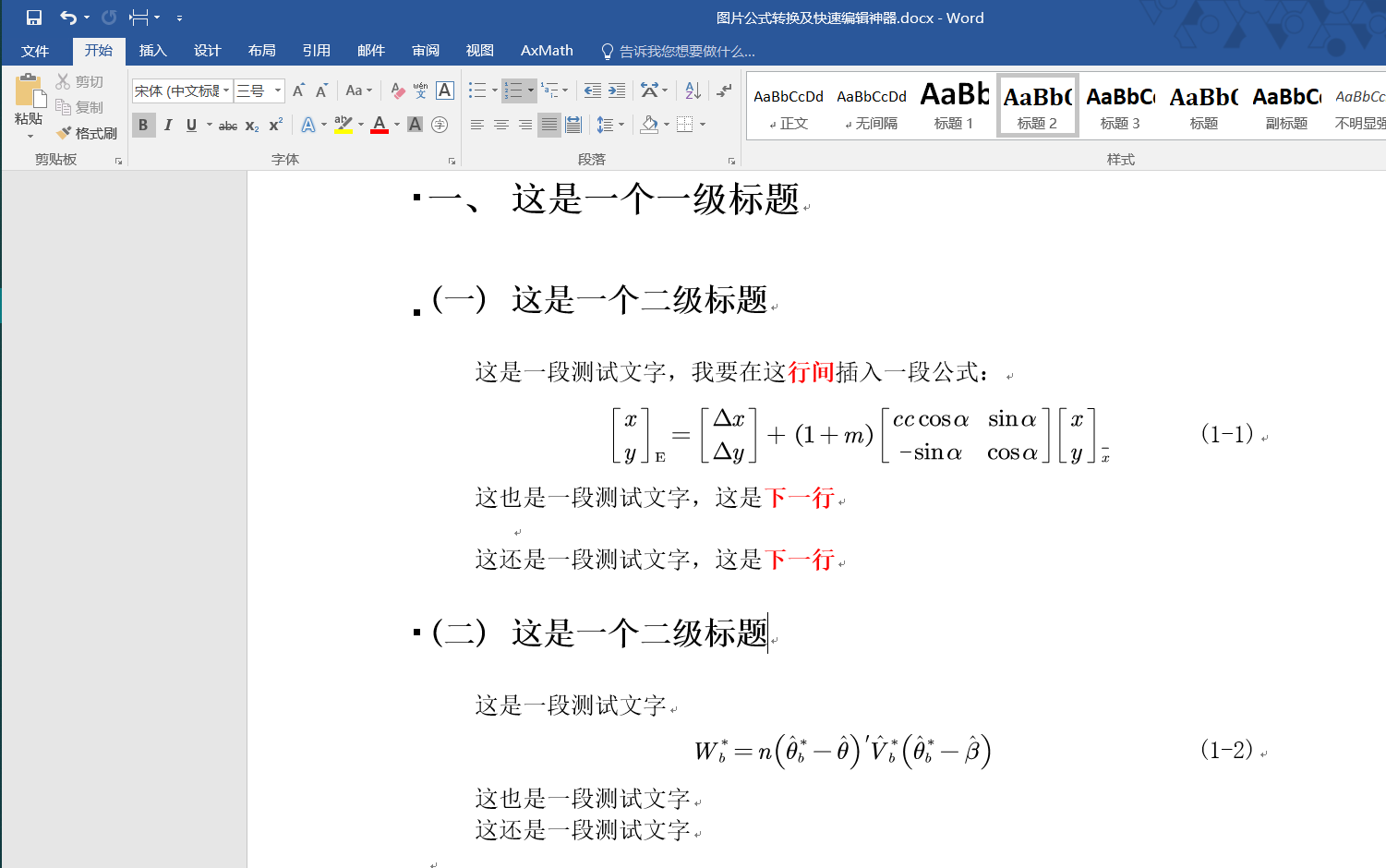
Task: Toggle superscript formatting
Action: (x=275, y=125)
